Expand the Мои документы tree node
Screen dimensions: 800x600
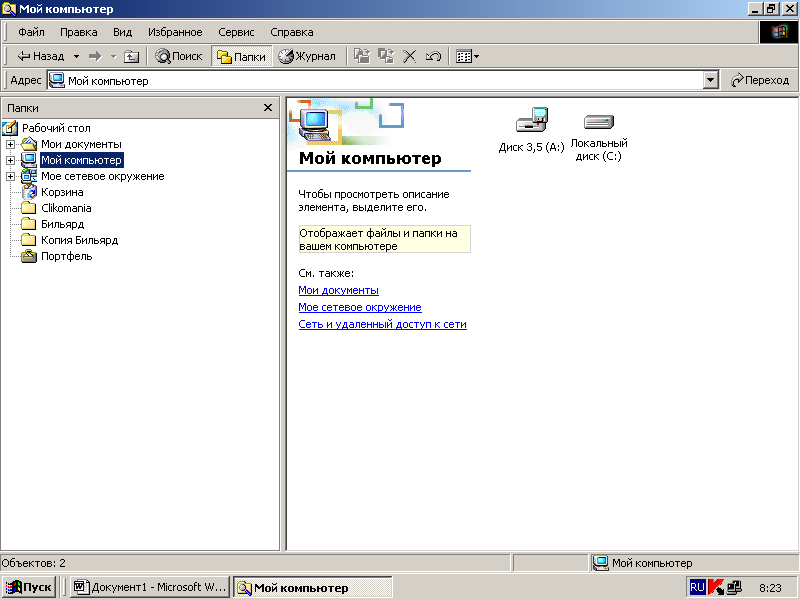pos(10,144)
